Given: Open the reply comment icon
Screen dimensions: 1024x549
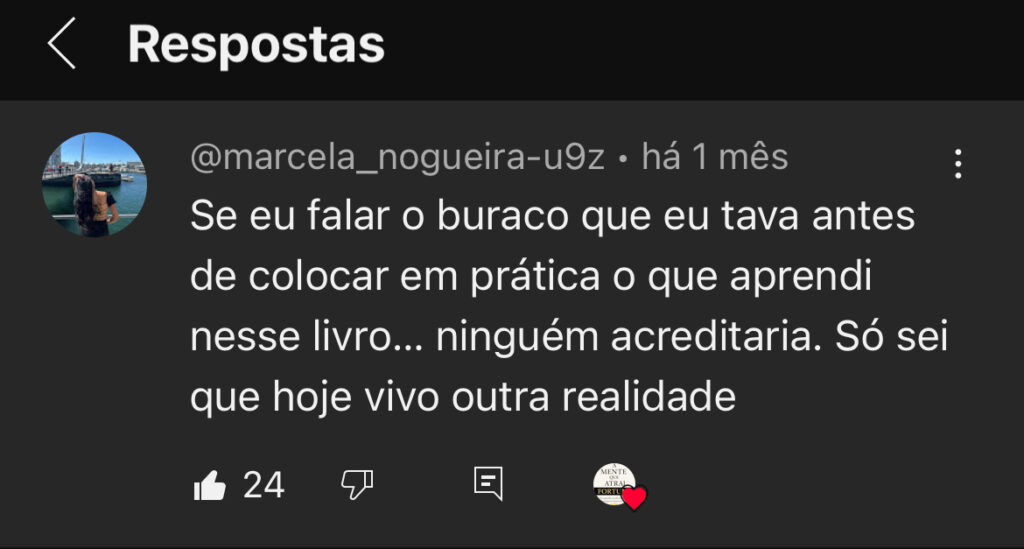Looking at the screenshot, I should [x=488, y=484].
